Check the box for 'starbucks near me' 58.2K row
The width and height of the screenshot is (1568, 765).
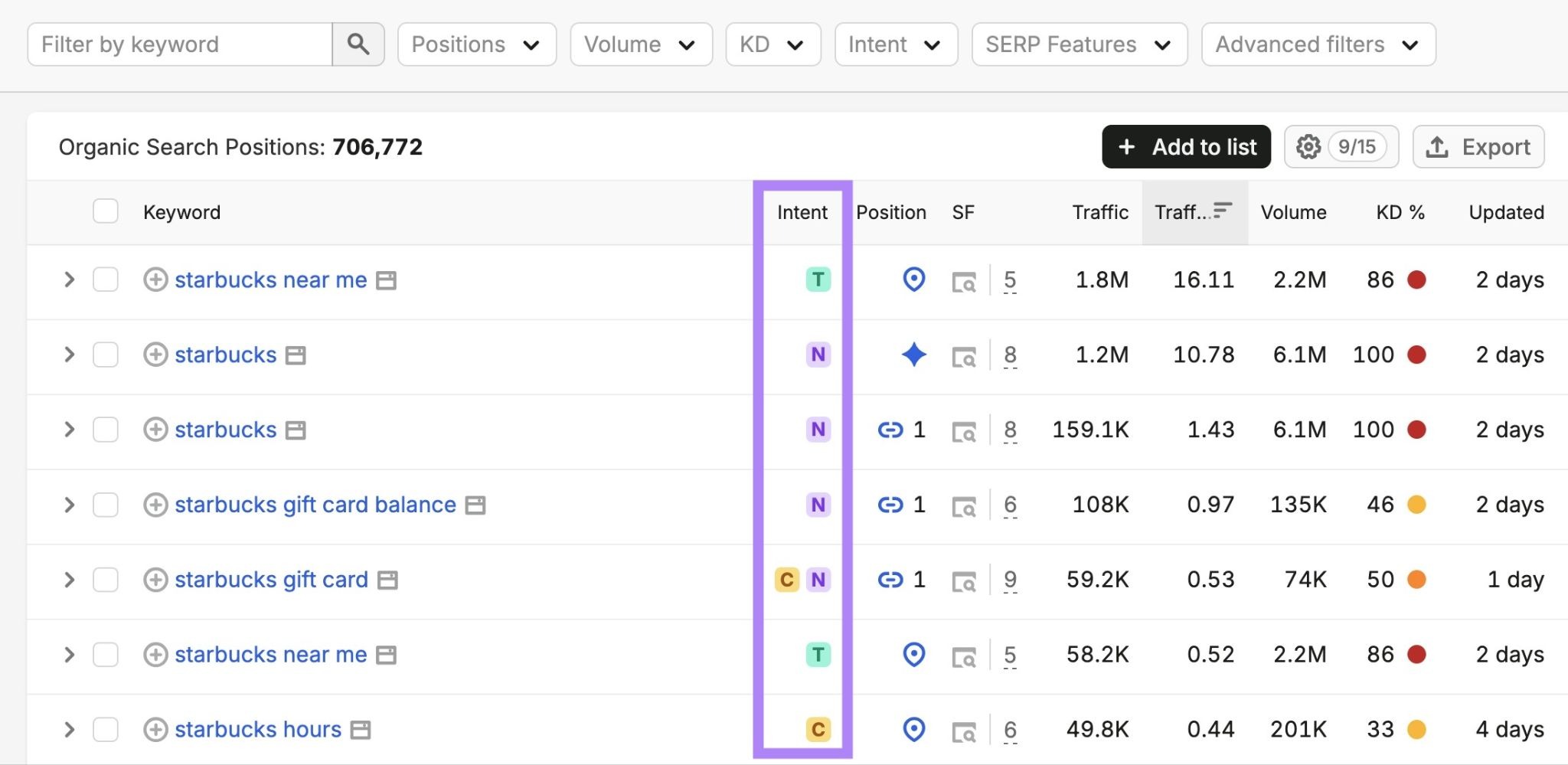pyautogui.click(x=106, y=655)
